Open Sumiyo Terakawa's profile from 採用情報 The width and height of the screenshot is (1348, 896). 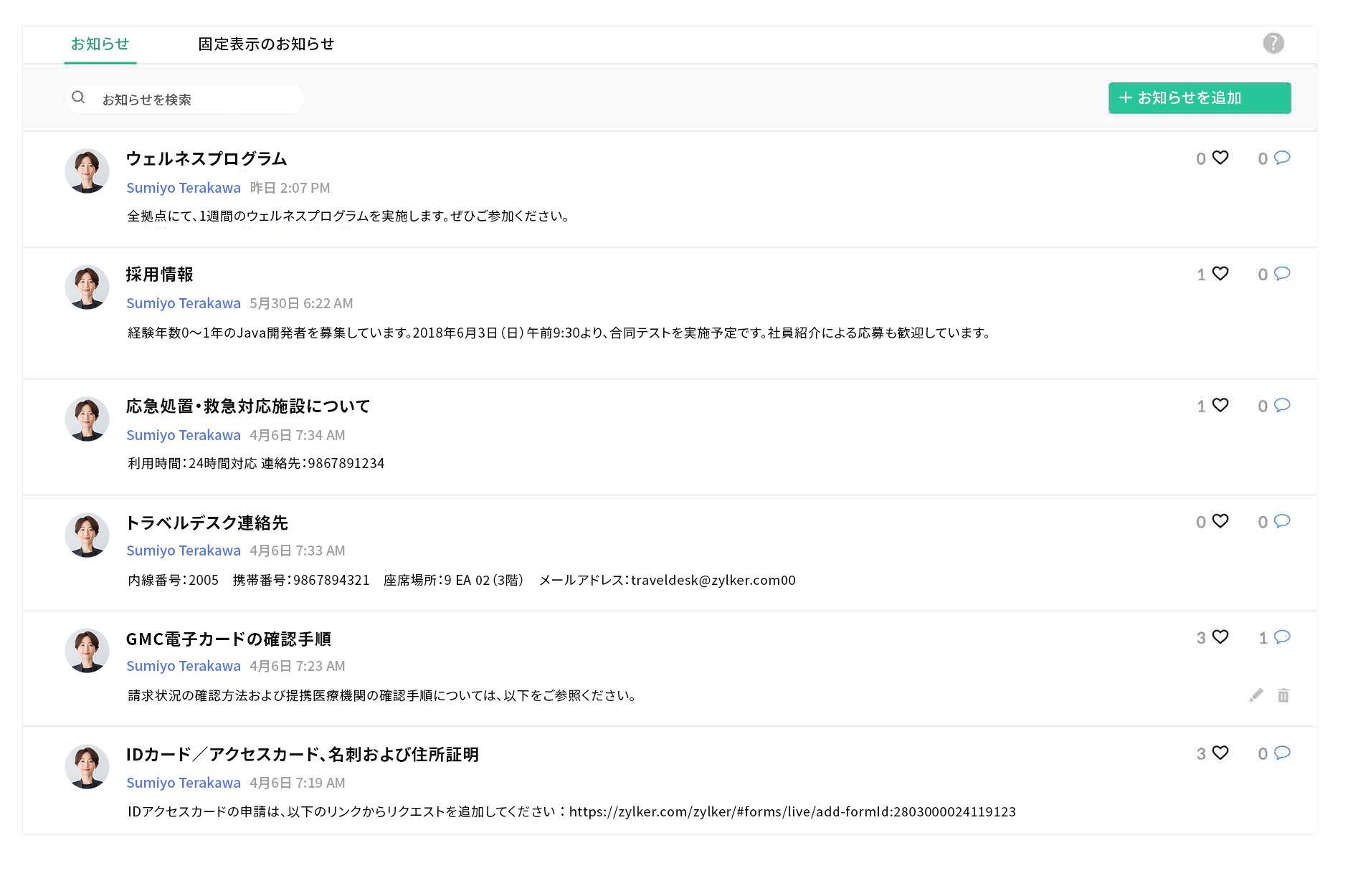(x=183, y=302)
